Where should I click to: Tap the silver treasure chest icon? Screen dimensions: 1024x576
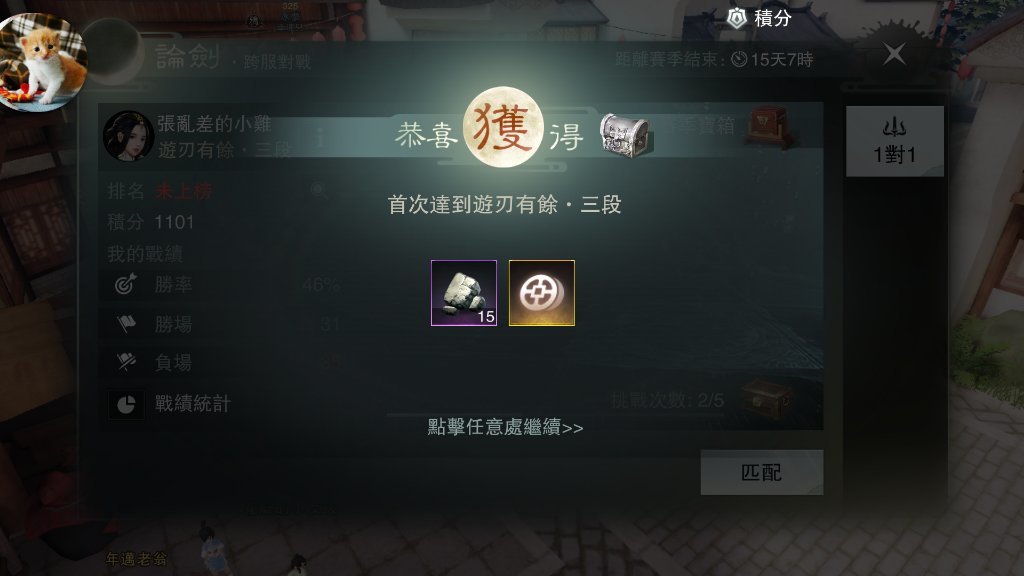tap(624, 135)
